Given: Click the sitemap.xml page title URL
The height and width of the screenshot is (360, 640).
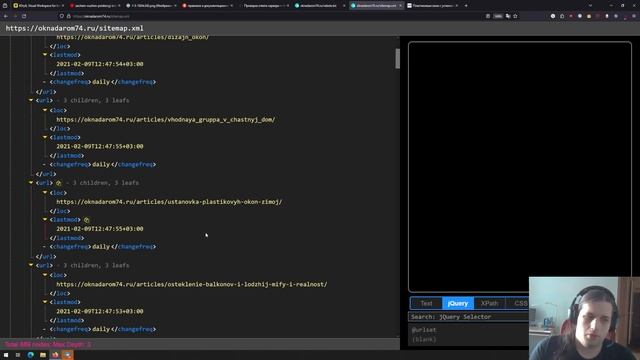Looking at the screenshot, I should 74,28.
